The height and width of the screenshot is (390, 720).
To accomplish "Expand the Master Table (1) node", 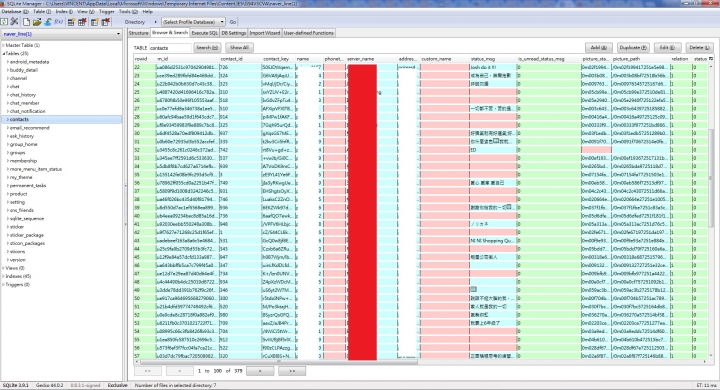I will (x=3, y=45).
